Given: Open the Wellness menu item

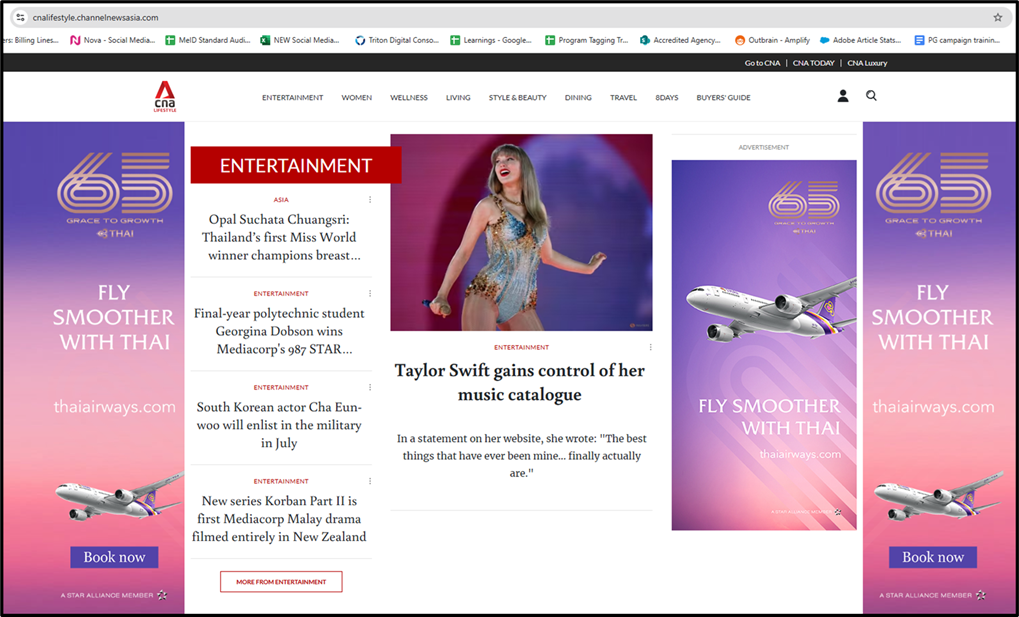Looking at the screenshot, I should [408, 98].
